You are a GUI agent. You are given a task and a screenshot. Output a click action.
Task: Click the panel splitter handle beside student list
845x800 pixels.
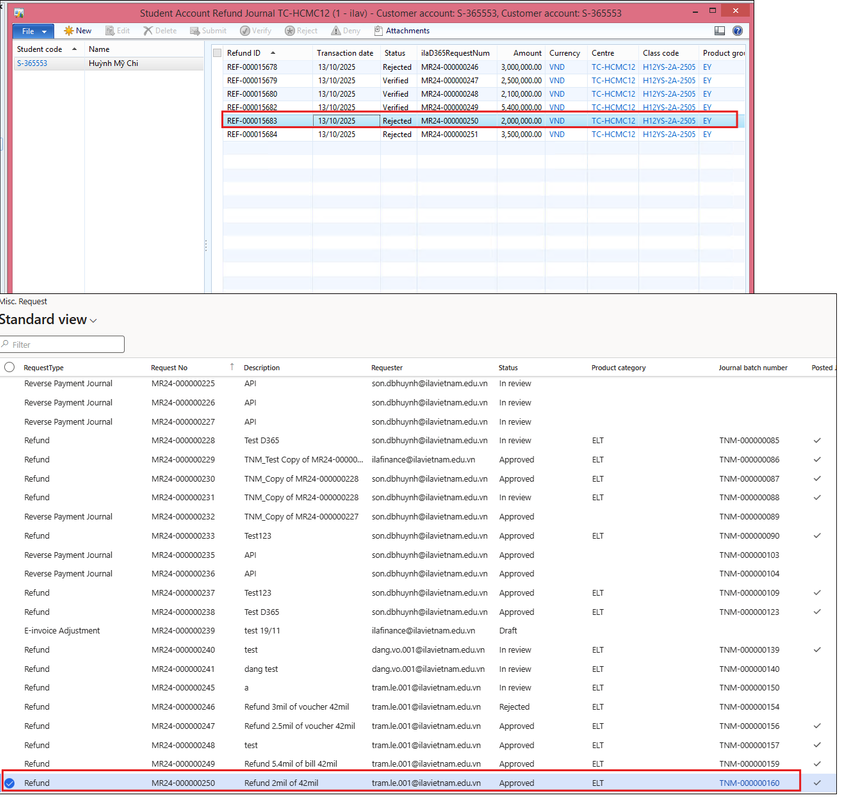206,245
